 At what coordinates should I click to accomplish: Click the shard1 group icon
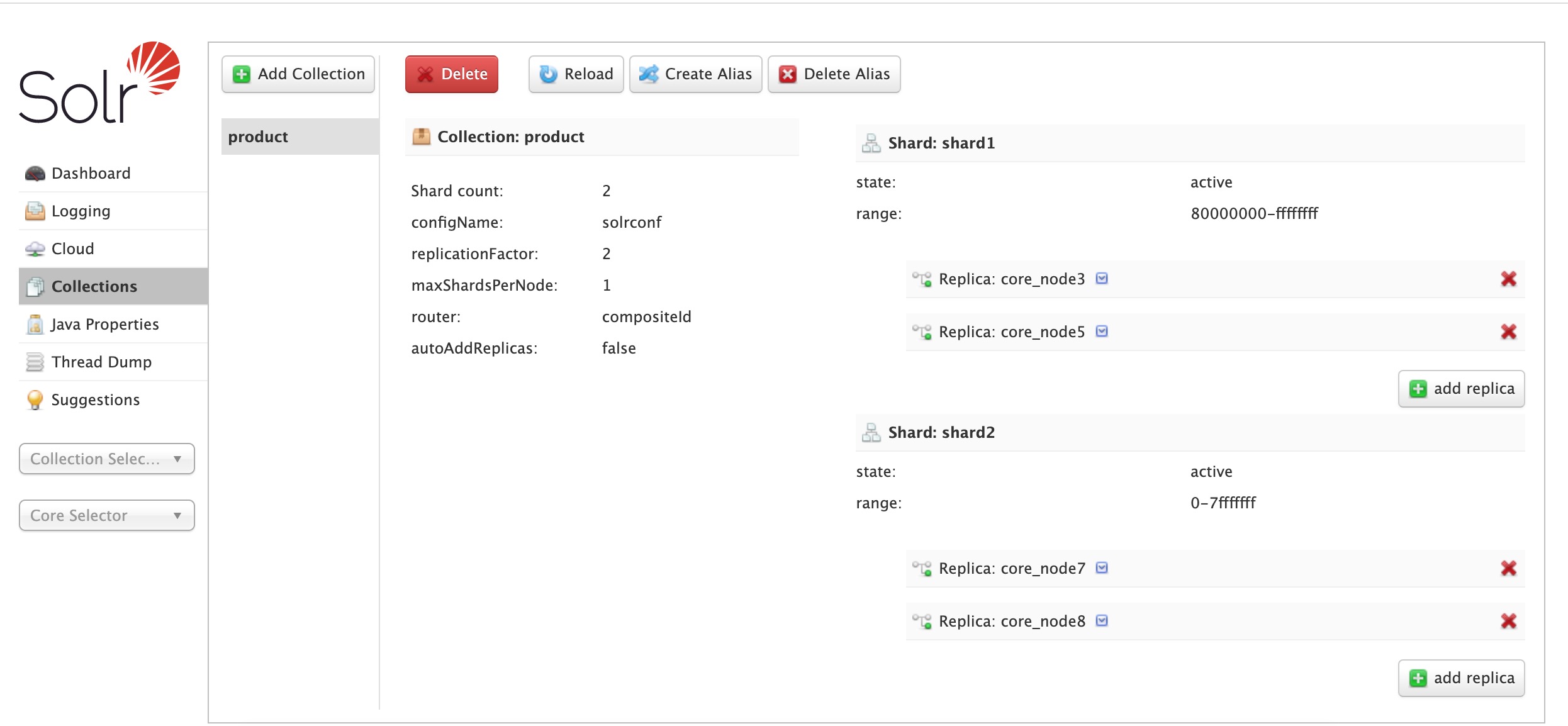coord(869,142)
